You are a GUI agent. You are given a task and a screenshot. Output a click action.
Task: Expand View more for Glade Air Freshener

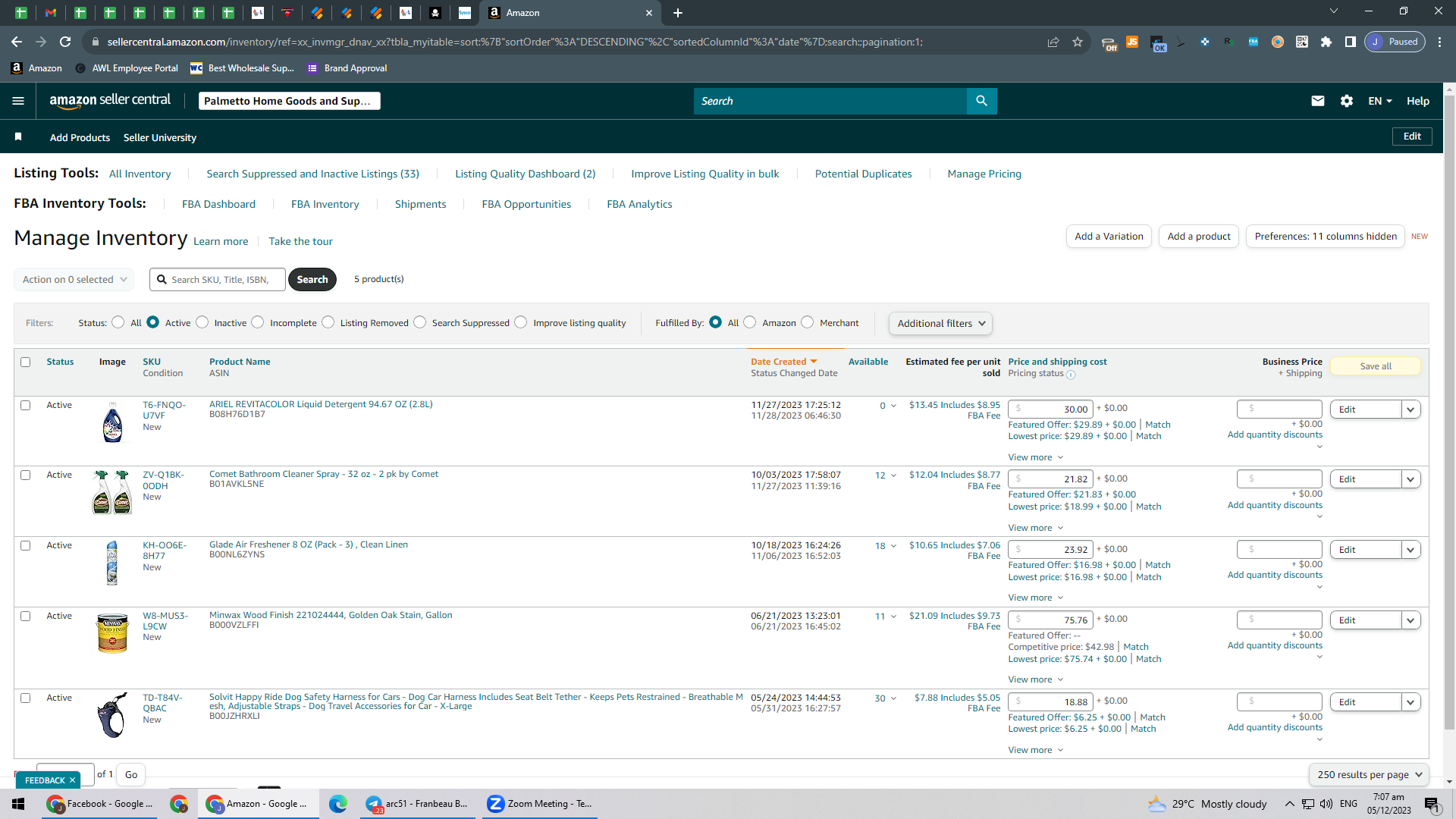click(1035, 598)
